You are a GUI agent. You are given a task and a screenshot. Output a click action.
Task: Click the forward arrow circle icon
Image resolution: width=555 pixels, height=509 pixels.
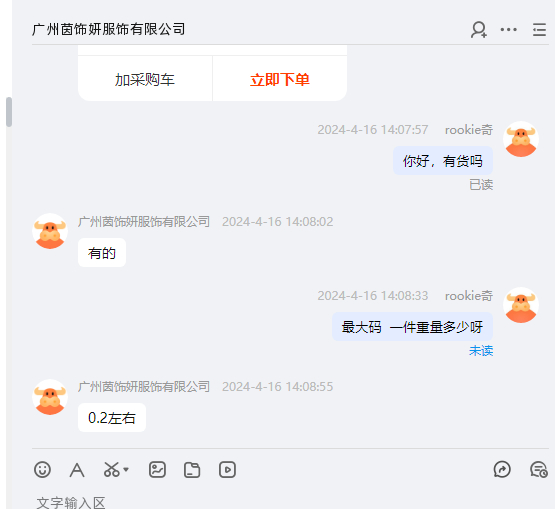[502, 470]
